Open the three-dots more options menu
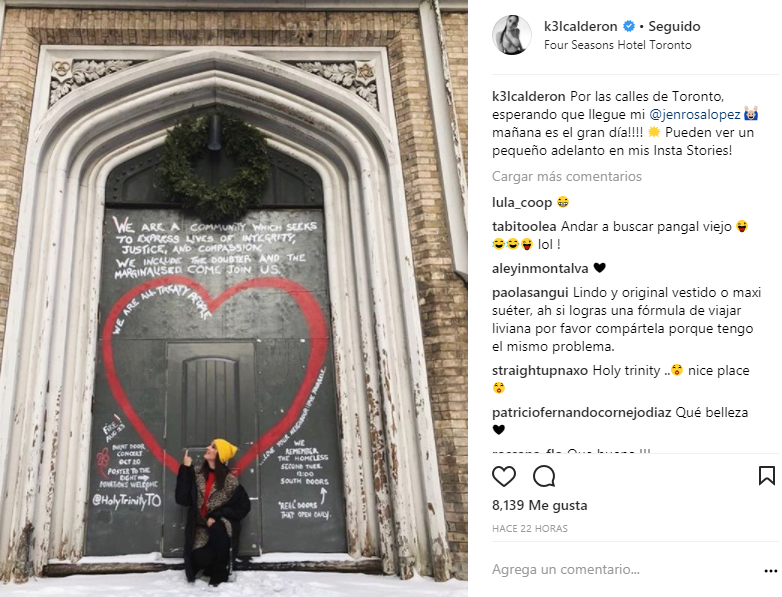This screenshot has width=782, height=597. (771, 571)
